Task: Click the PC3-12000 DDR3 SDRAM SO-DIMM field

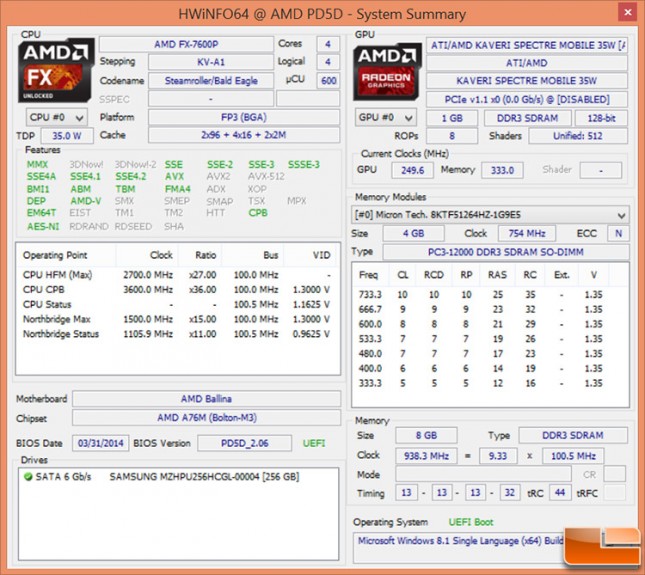Action: (x=506, y=252)
